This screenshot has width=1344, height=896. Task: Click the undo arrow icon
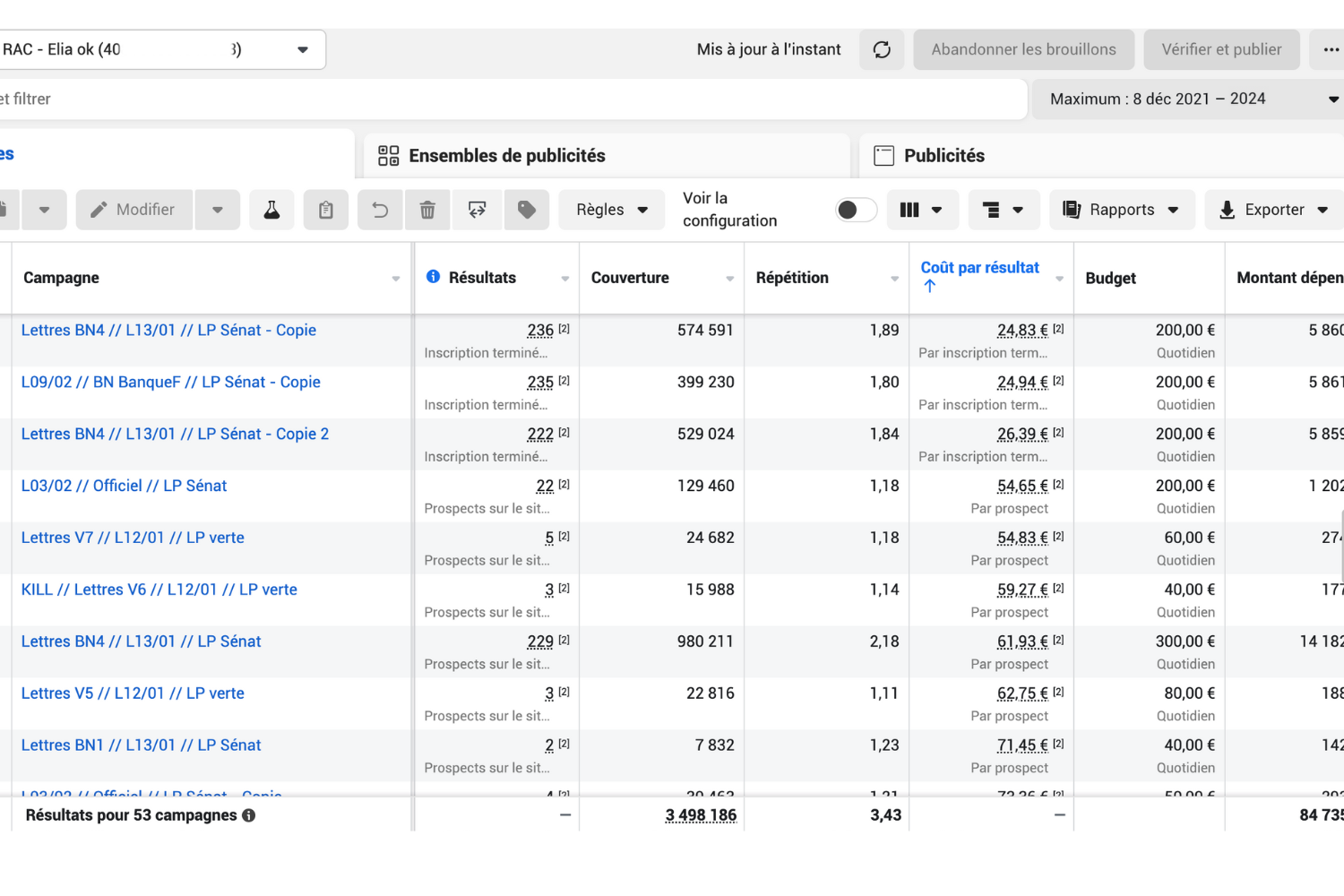click(381, 210)
